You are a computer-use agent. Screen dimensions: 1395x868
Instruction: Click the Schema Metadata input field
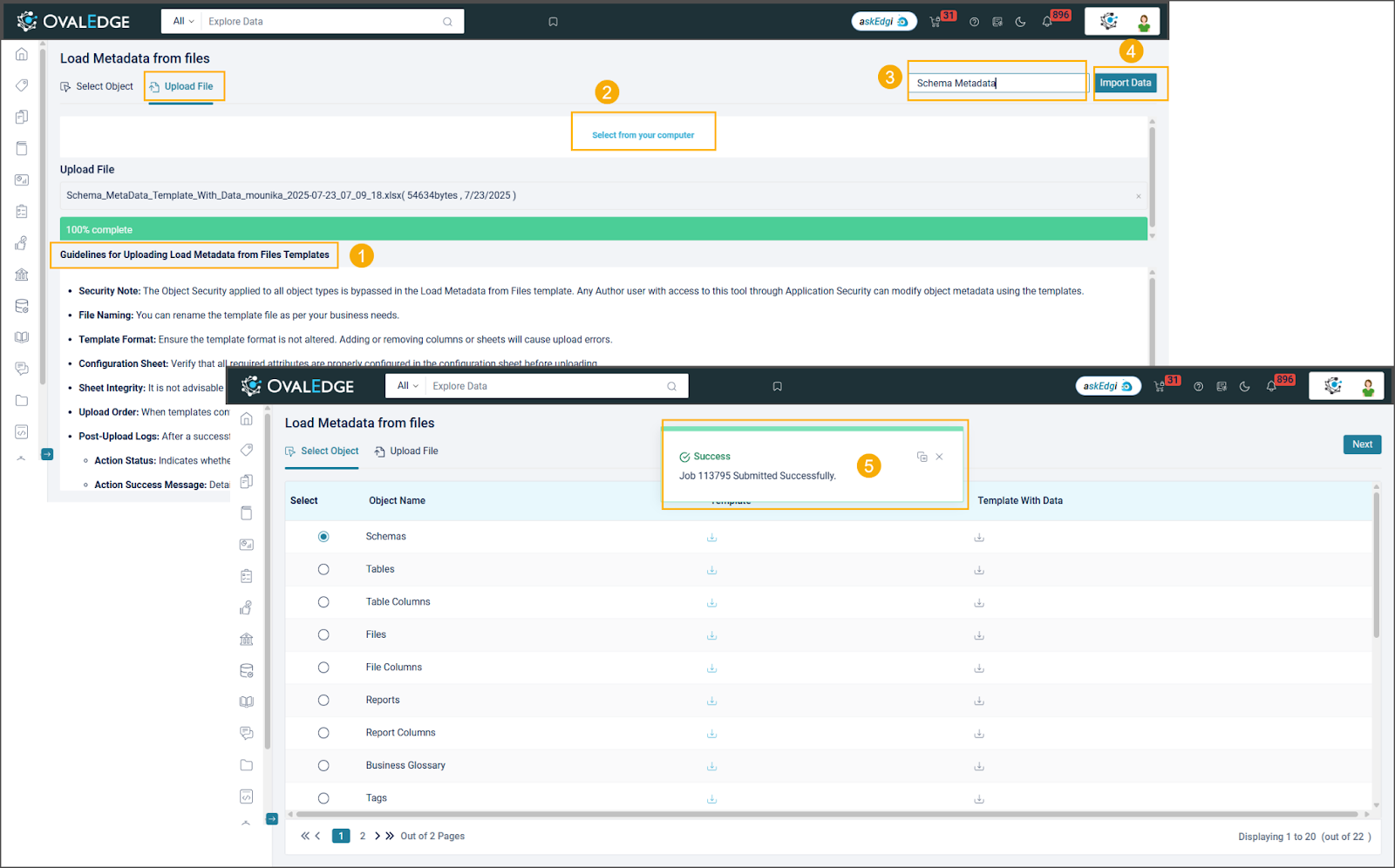pos(998,83)
